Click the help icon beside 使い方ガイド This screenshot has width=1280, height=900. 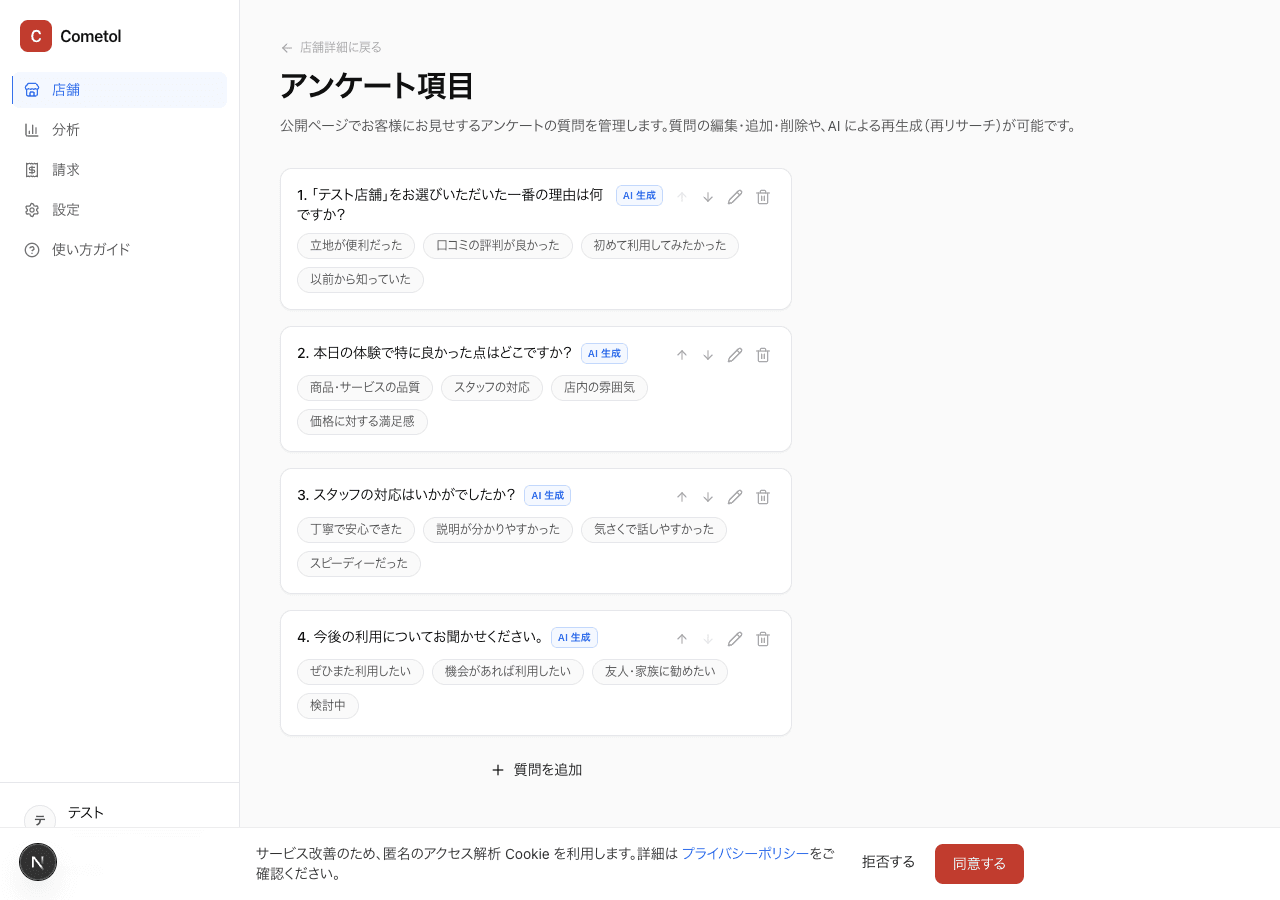(x=32, y=250)
